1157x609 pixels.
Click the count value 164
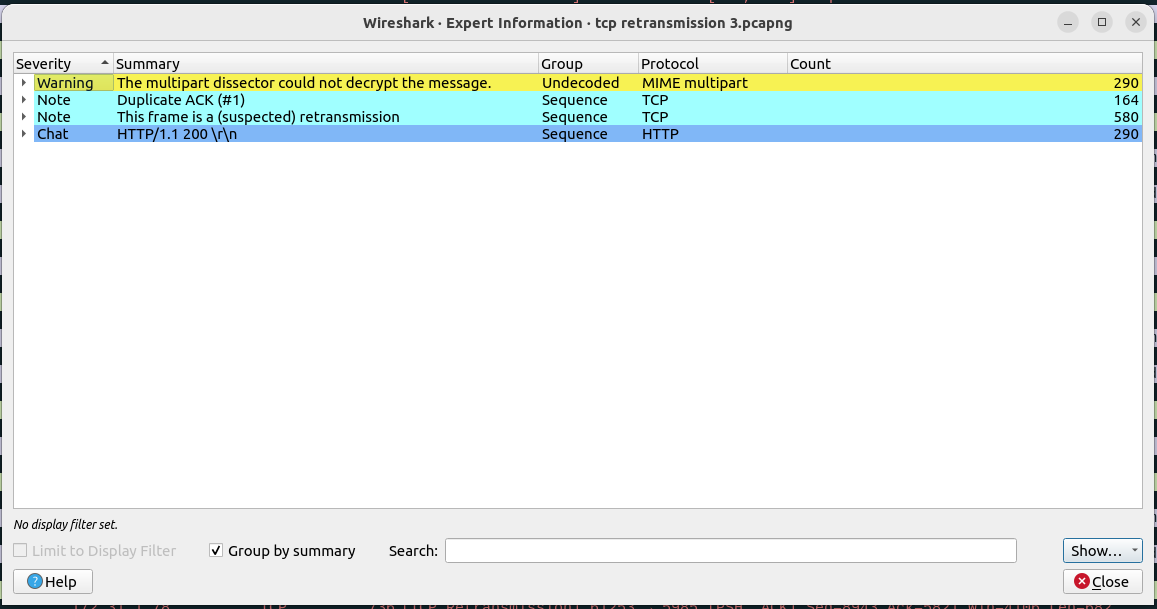[x=1126, y=100]
